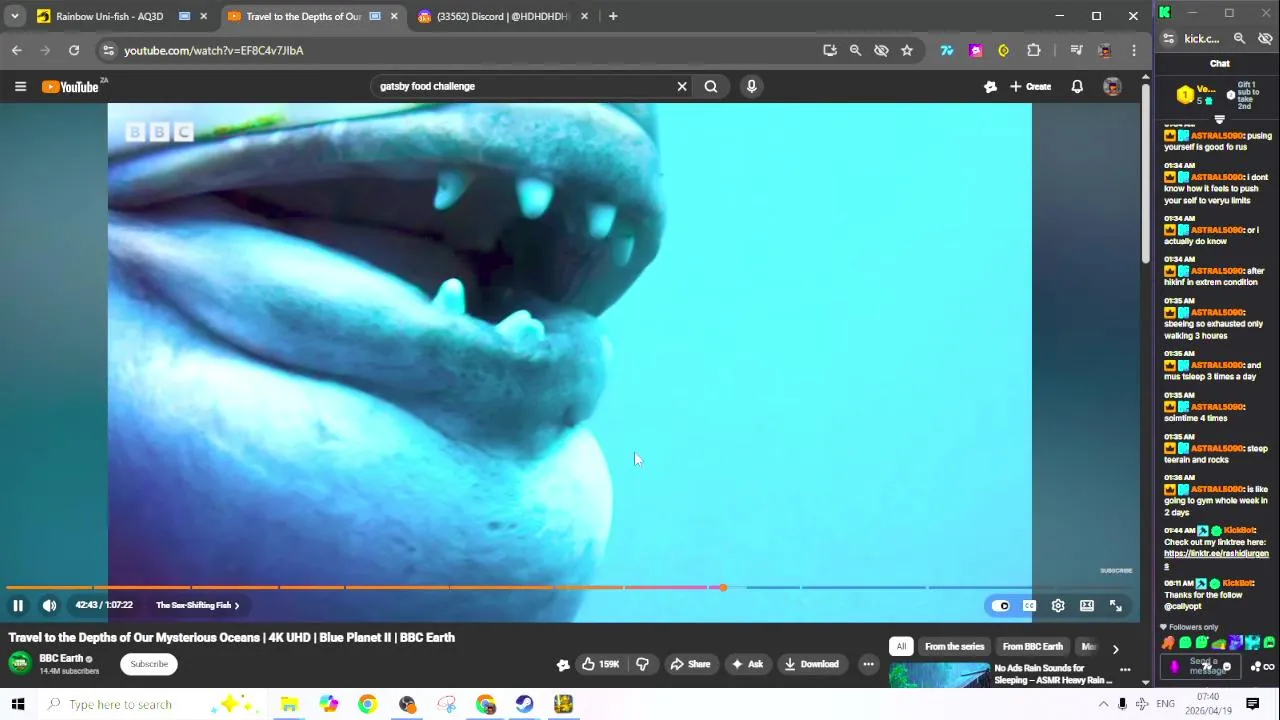The width and height of the screenshot is (1280, 720).
Task: Subscribe to BBC Earth
Action: 149,664
